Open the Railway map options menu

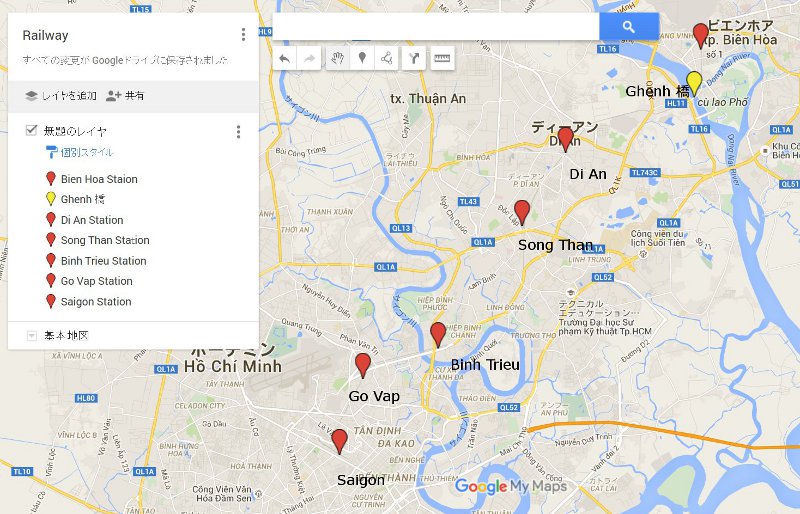[243, 35]
